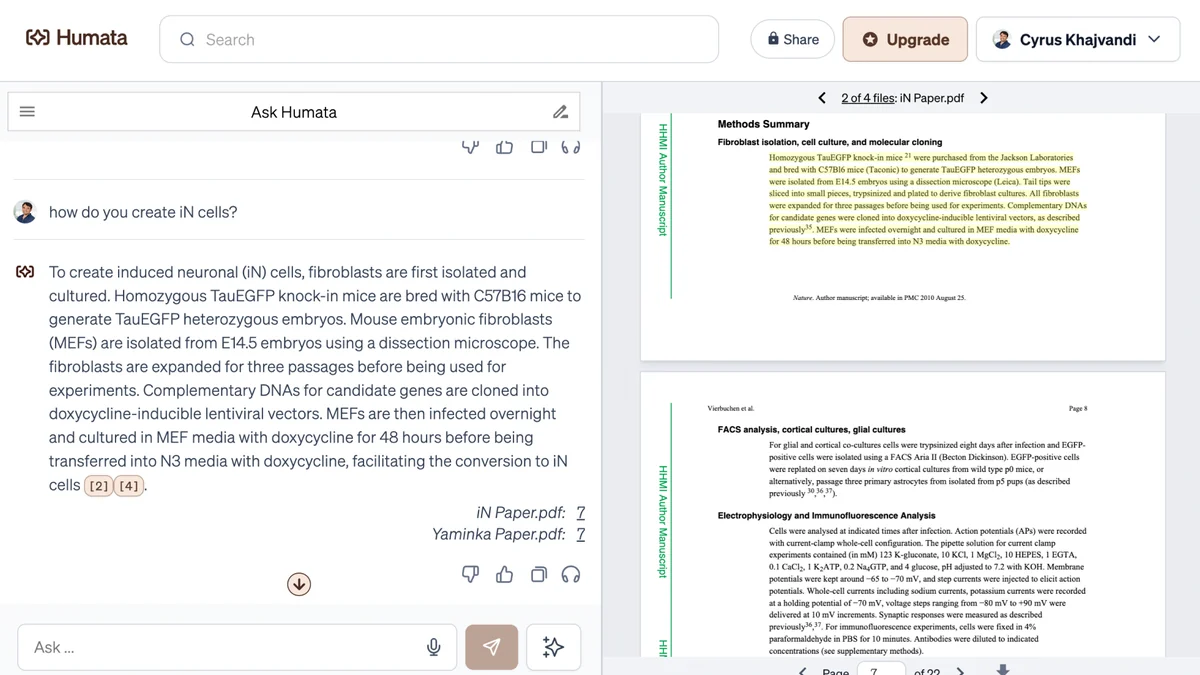Click the 'Nature. Author manuscript' footer line
The height and width of the screenshot is (675, 1200).
point(879,297)
